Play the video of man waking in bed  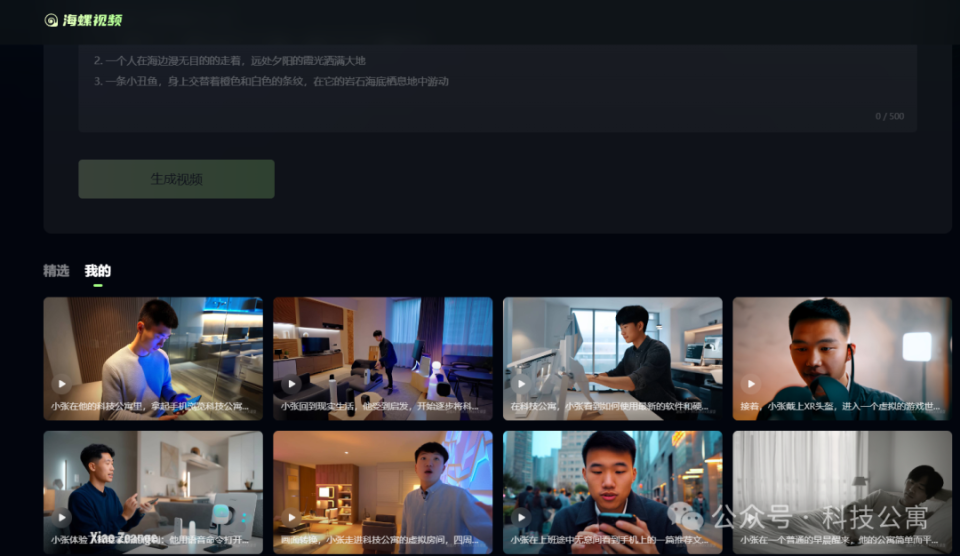751,517
